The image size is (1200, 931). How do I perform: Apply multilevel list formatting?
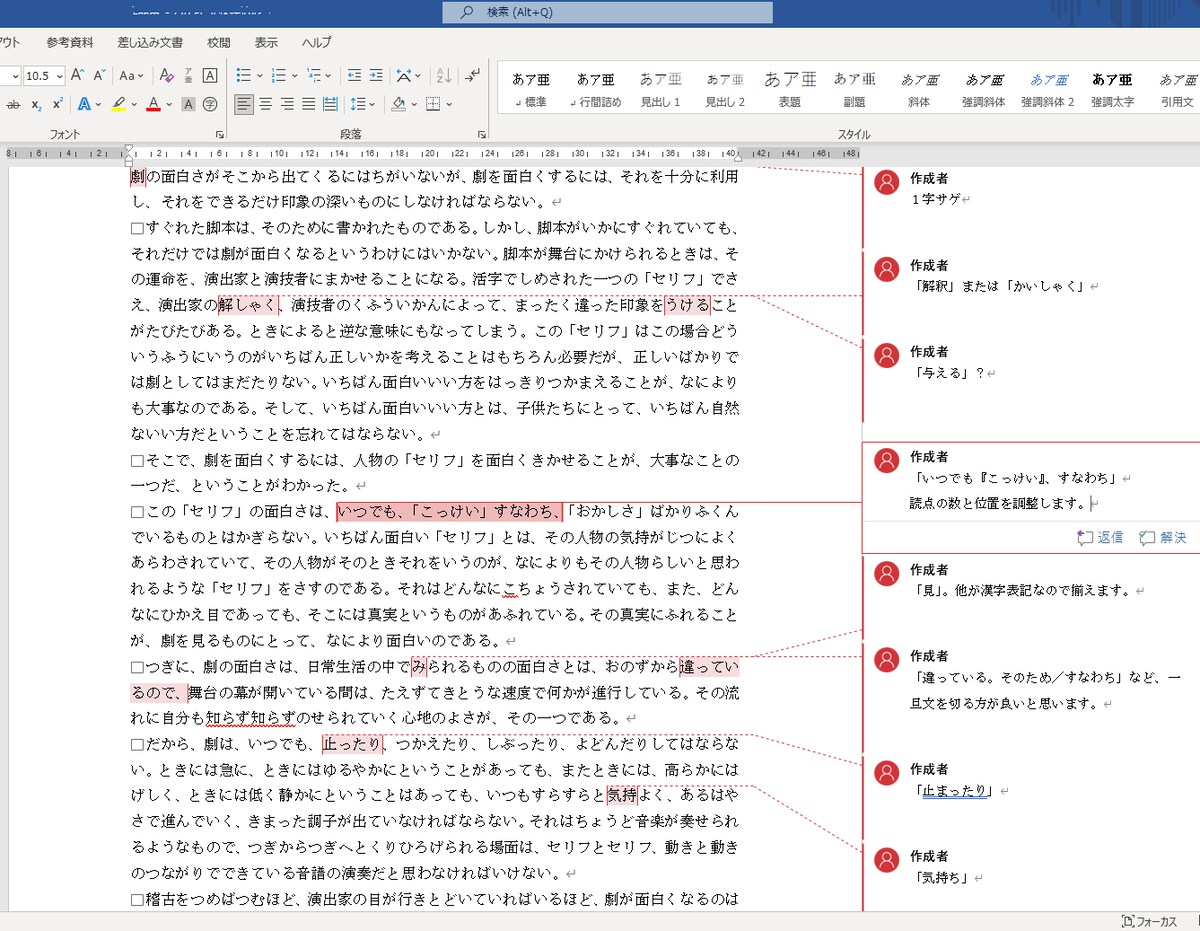[x=314, y=75]
